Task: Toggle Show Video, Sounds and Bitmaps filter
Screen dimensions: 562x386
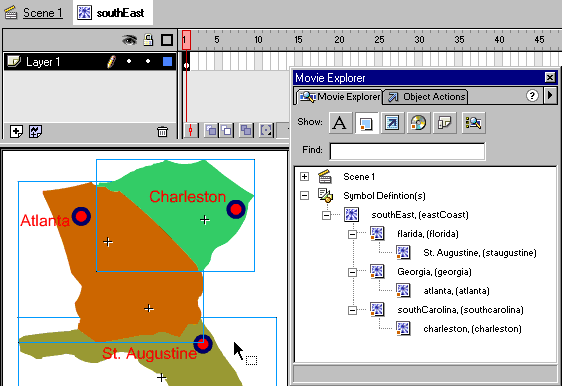Action: click(x=418, y=123)
